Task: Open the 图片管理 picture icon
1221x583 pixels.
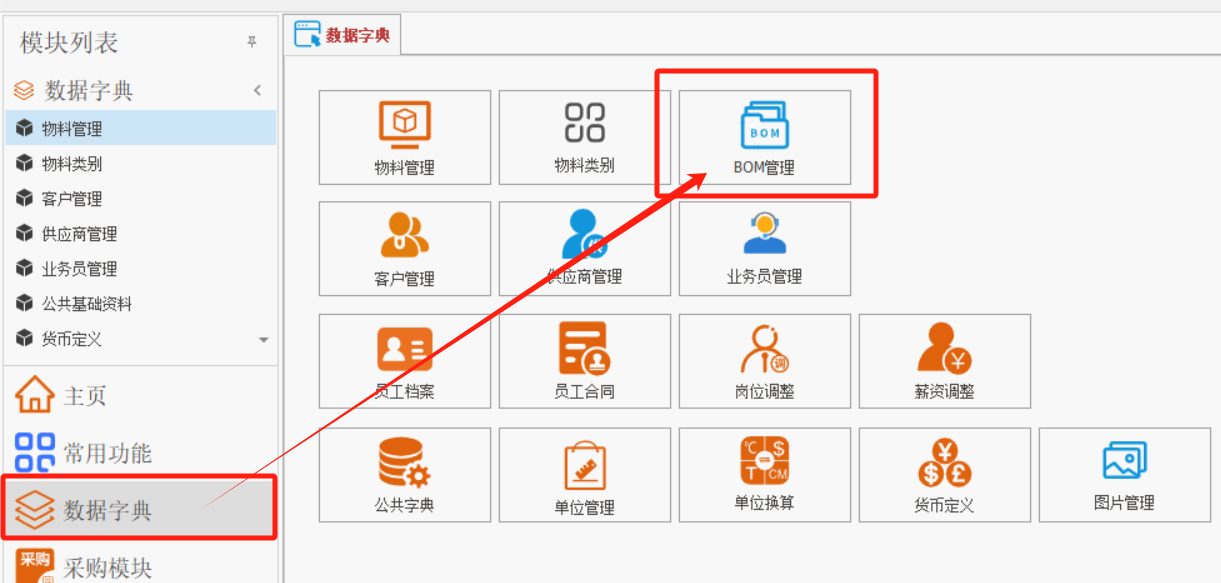Action: pyautogui.click(x=1124, y=461)
